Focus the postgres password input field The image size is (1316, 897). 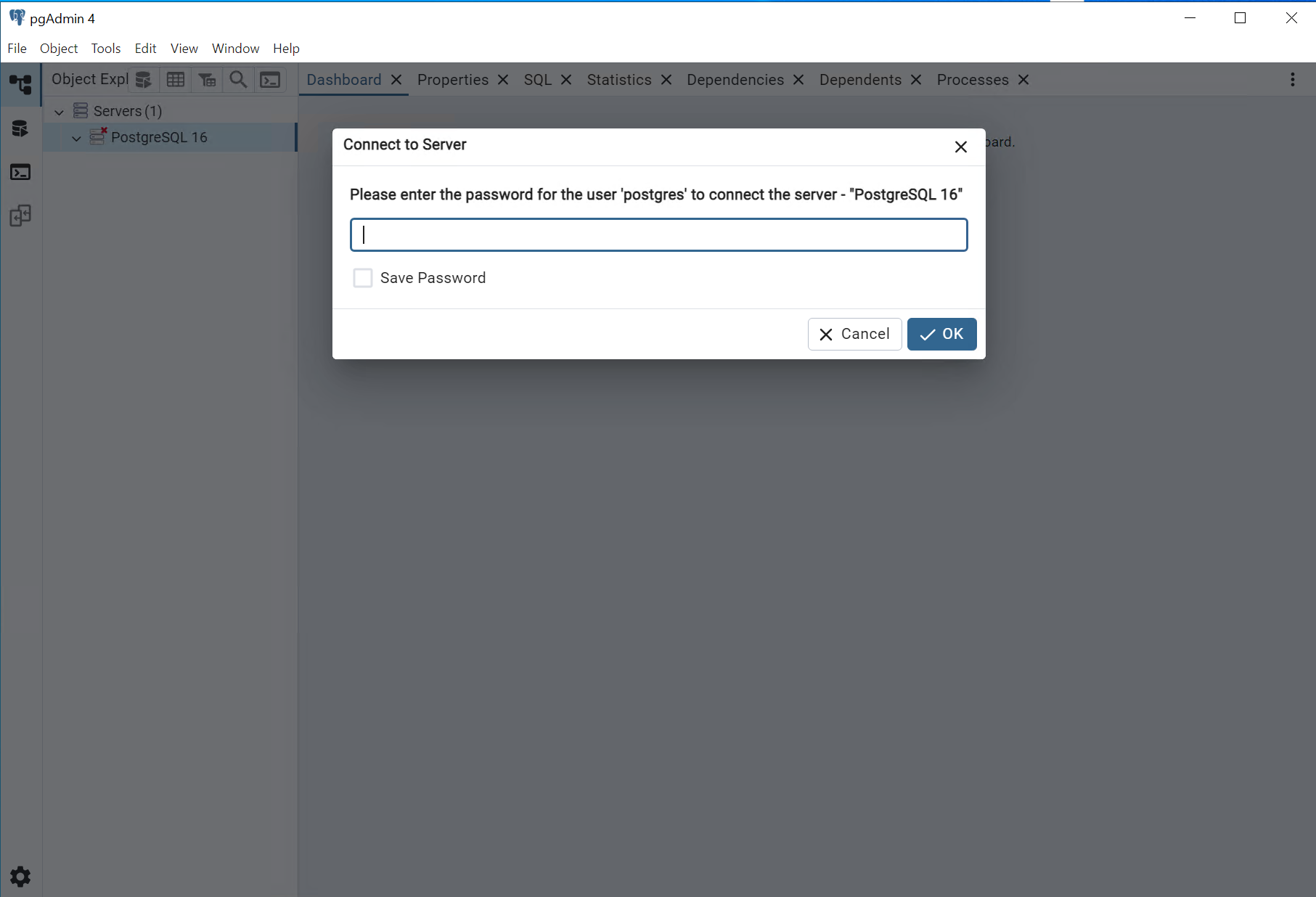pos(658,235)
